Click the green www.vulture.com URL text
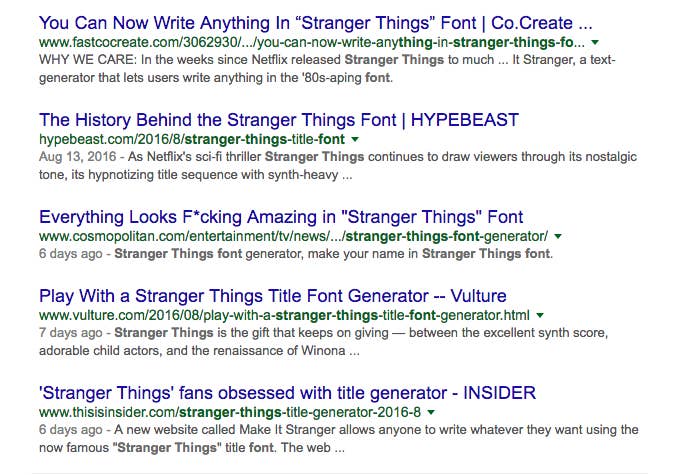This screenshot has width=691, height=475. [284, 315]
